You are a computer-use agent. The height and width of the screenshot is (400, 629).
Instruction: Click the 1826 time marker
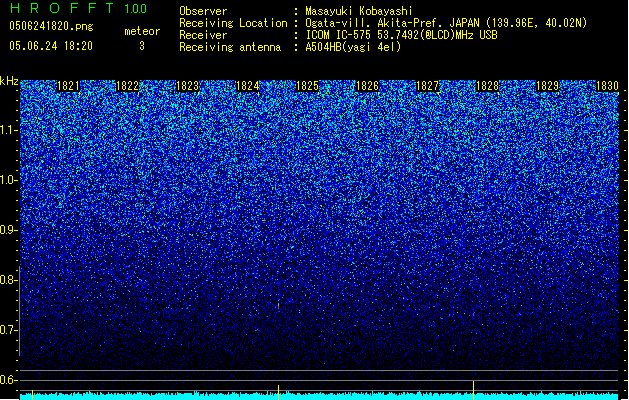tap(367, 86)
